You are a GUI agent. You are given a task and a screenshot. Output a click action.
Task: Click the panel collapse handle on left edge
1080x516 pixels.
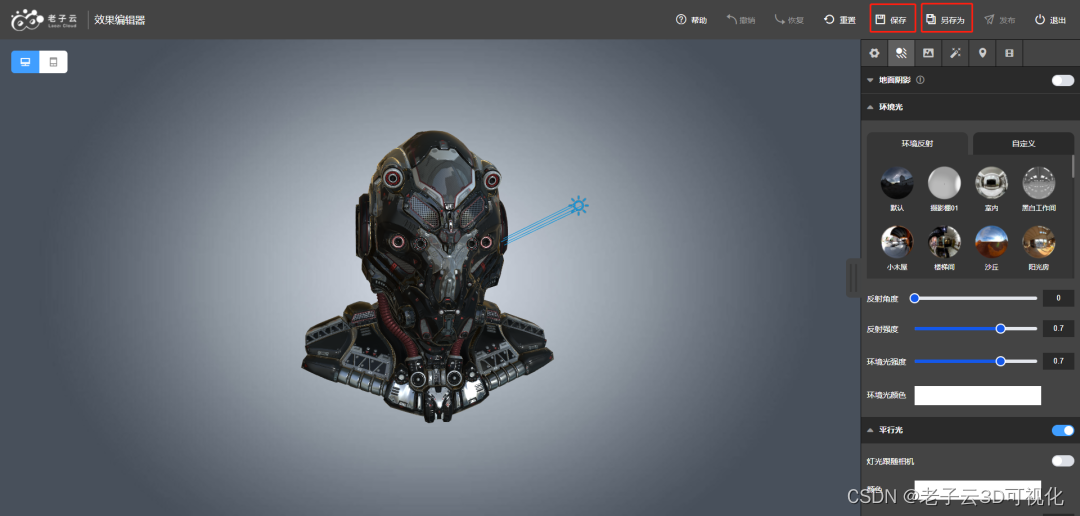853,278
